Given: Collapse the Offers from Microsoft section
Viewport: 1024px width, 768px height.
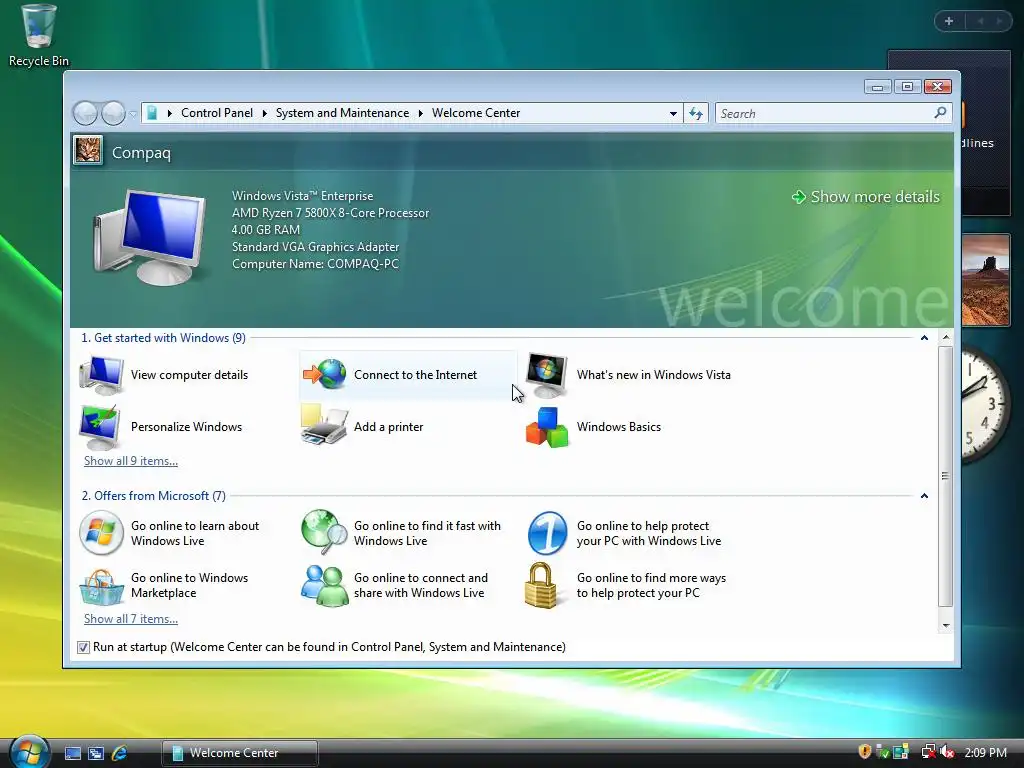Looking at the screenshot, I should [x=924, y=496].
